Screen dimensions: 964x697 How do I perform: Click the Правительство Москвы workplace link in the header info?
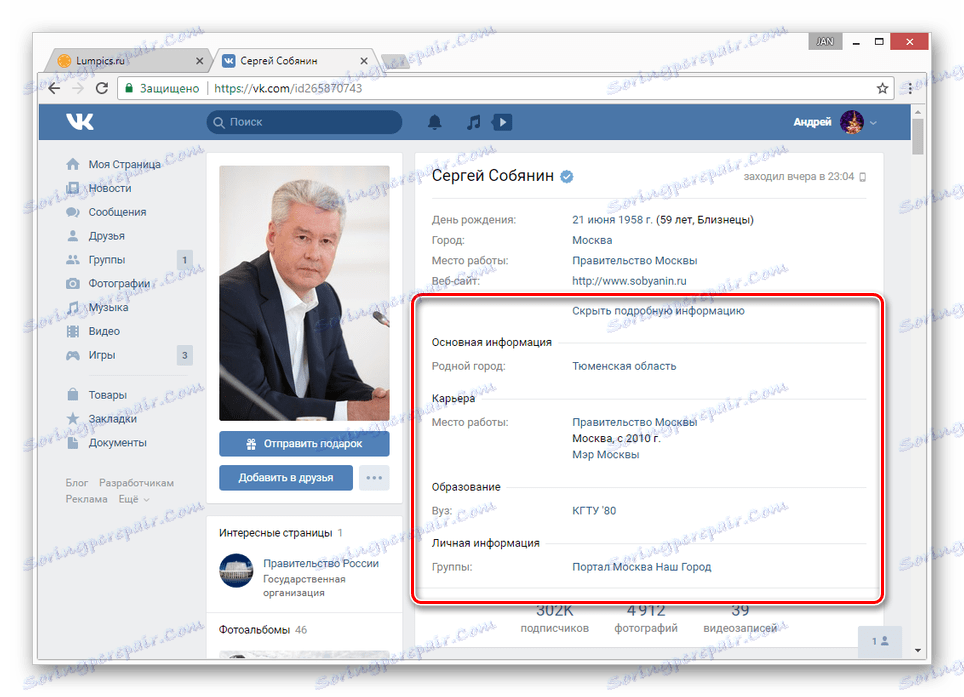(x=634, y=261)
